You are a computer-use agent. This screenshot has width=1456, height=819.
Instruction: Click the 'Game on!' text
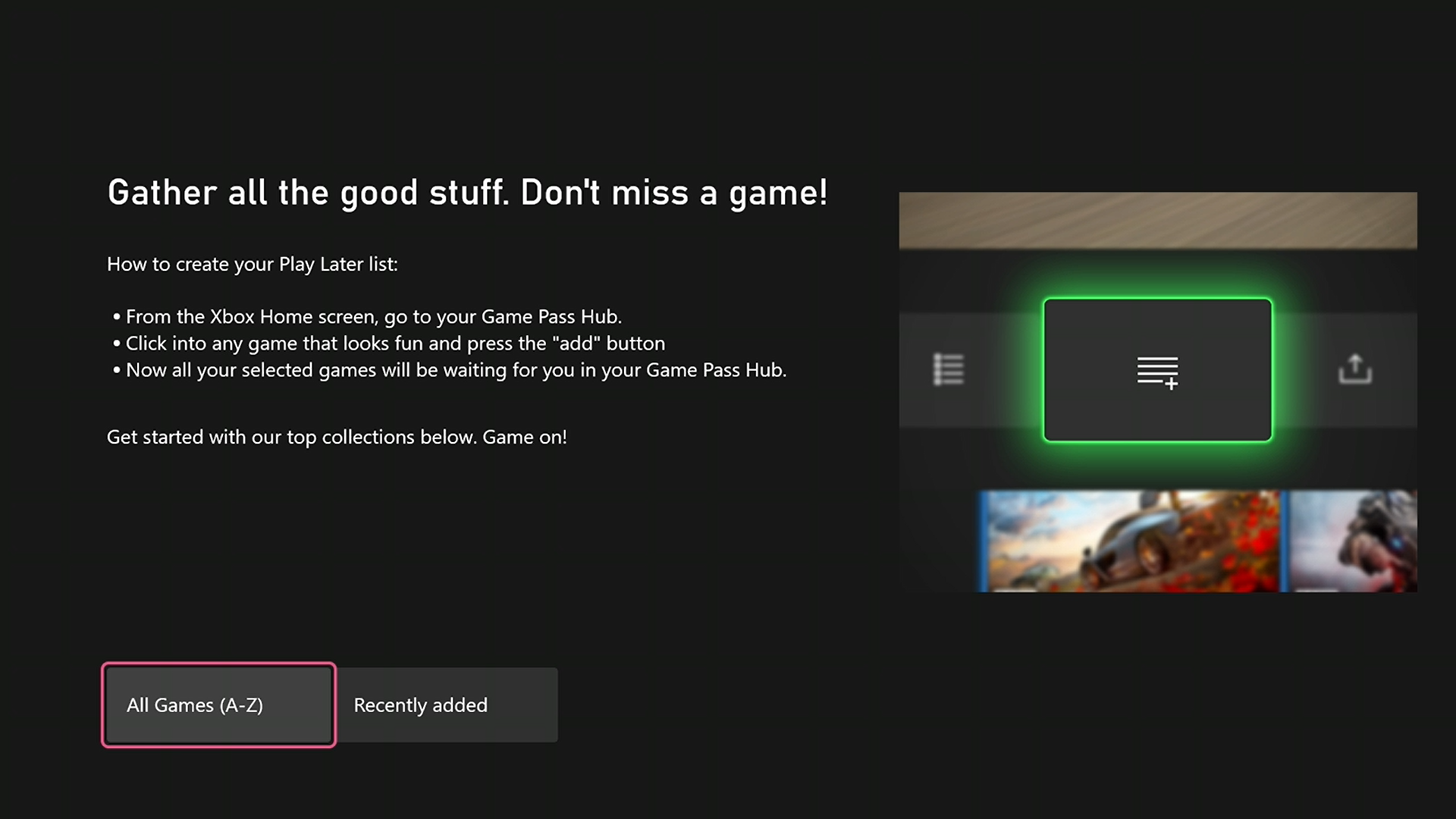(525, 437)
